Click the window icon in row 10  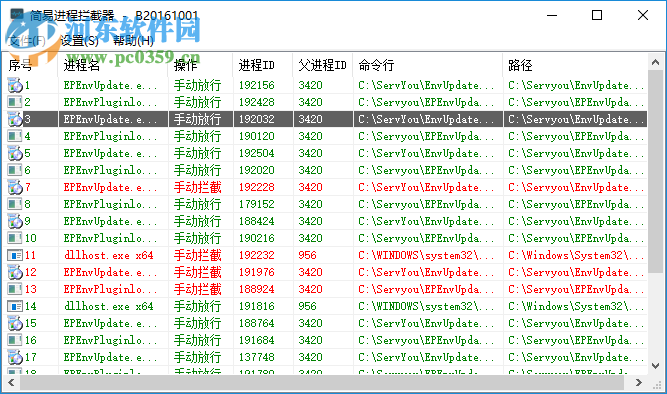(15, 238)
